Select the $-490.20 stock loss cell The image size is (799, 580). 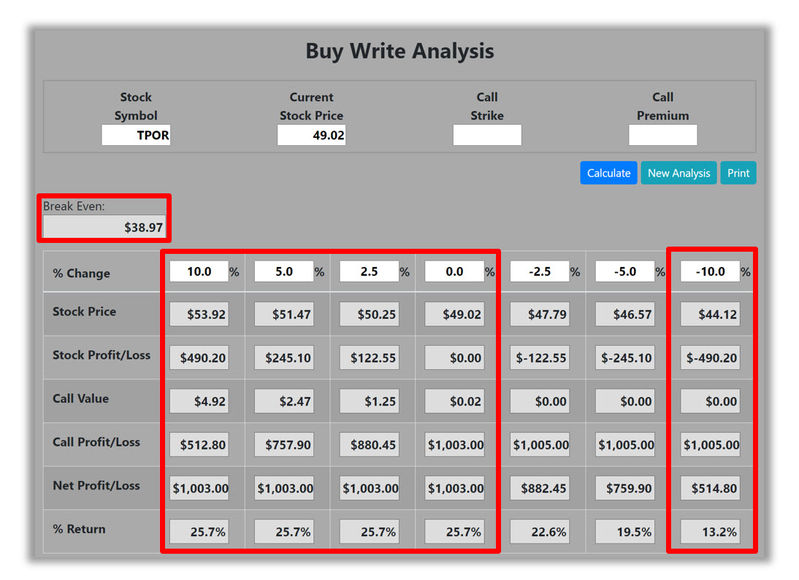(x=710, y=358)
